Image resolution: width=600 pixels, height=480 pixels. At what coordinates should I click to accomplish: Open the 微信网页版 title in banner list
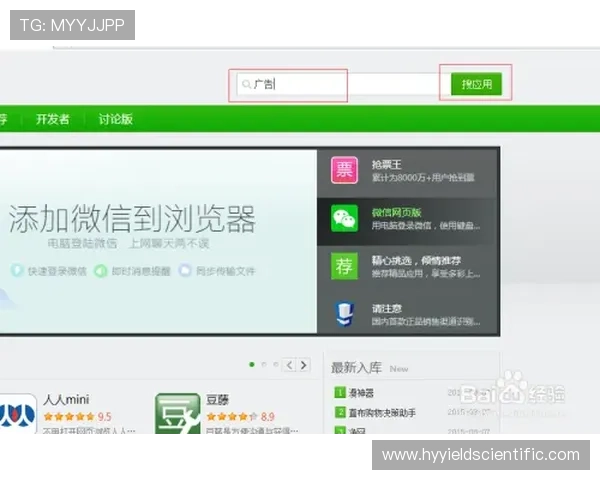click(x=396, y=212)
